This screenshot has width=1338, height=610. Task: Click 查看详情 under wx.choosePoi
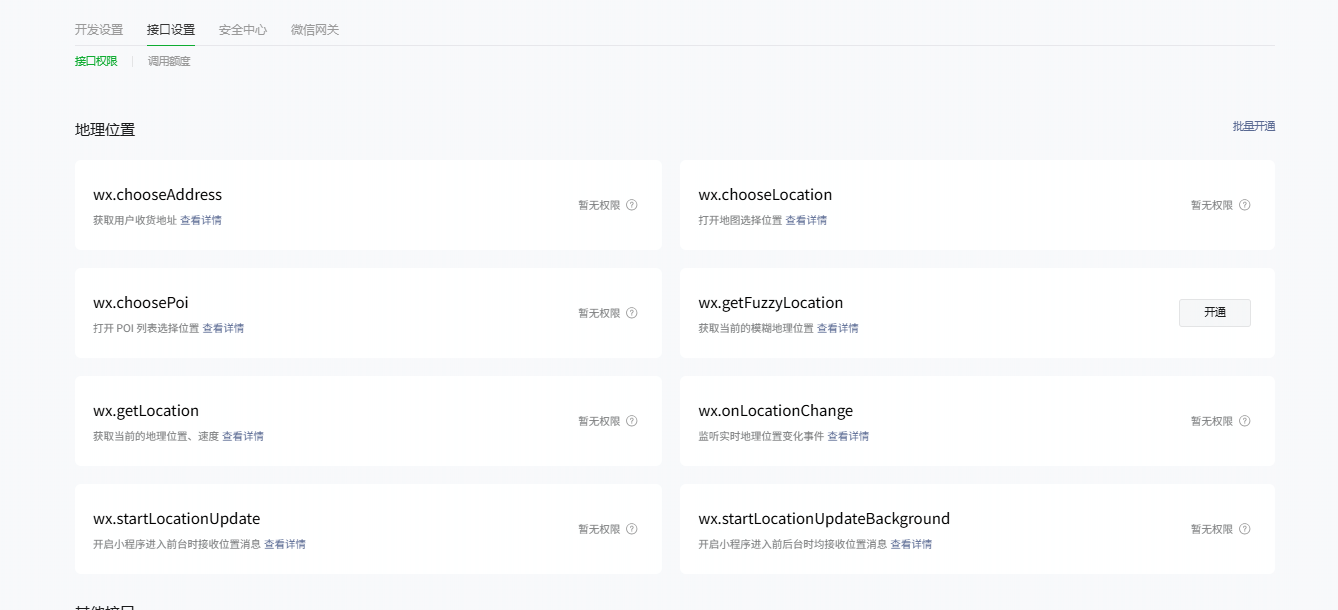[223, 328]
